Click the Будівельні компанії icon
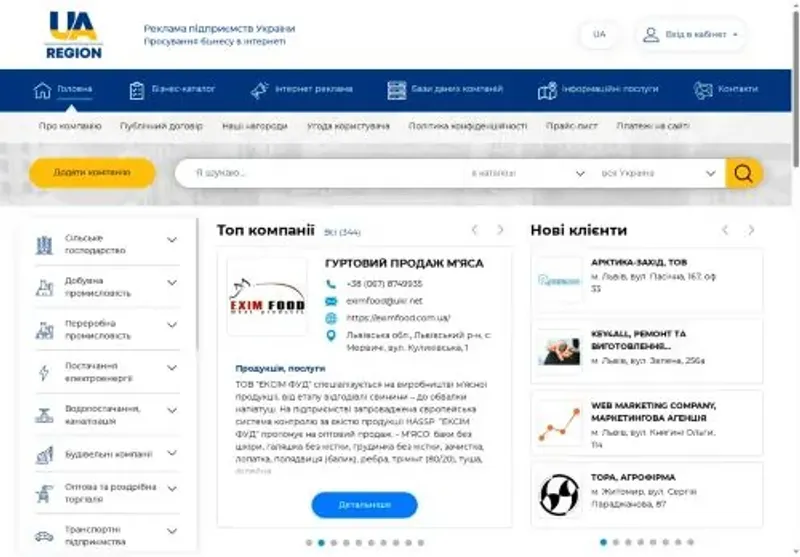The height and width of the screenshot is (557, 800). (44, 454)
